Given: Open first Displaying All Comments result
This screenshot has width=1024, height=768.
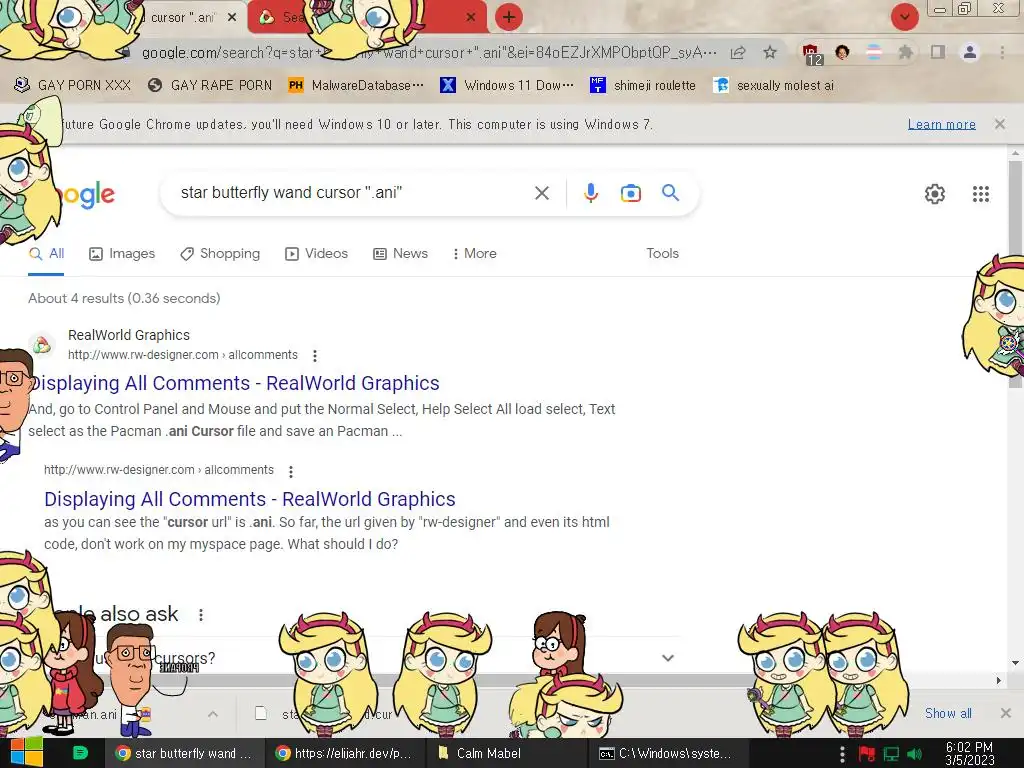Looking at the screenshot, I should click(x=234, y=383).
